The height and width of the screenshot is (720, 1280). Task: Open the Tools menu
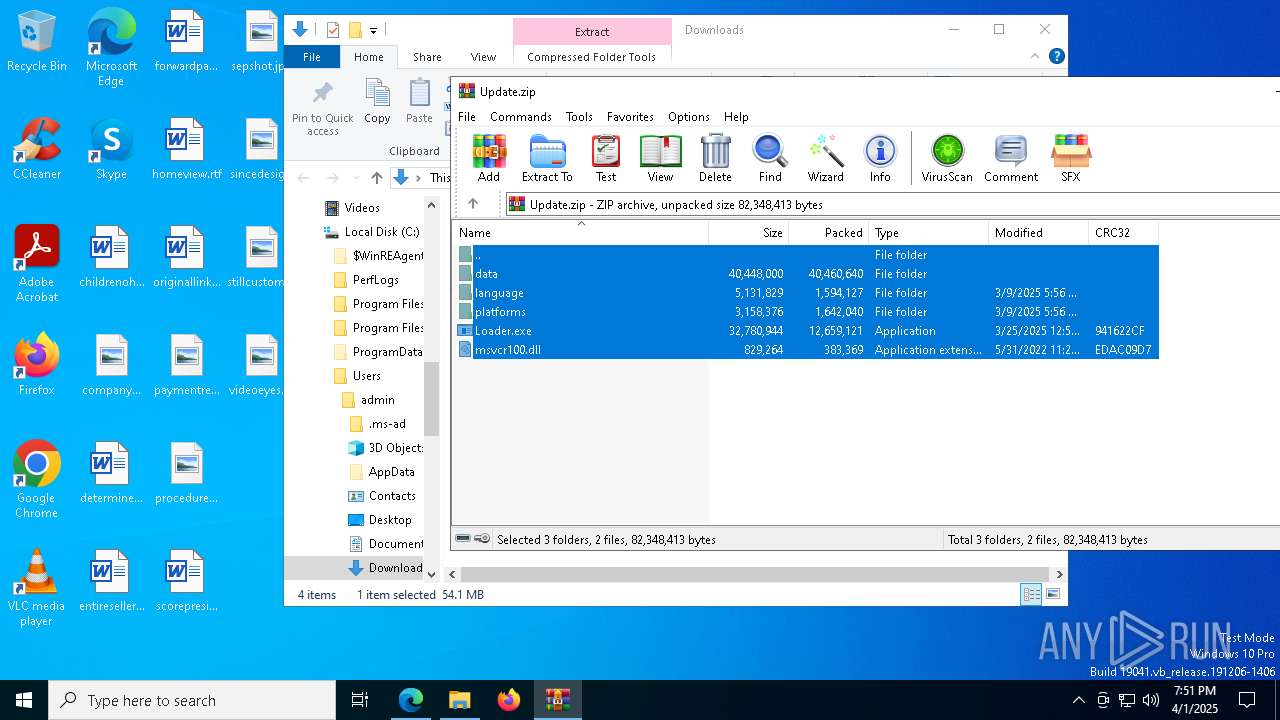click(579, 117)
